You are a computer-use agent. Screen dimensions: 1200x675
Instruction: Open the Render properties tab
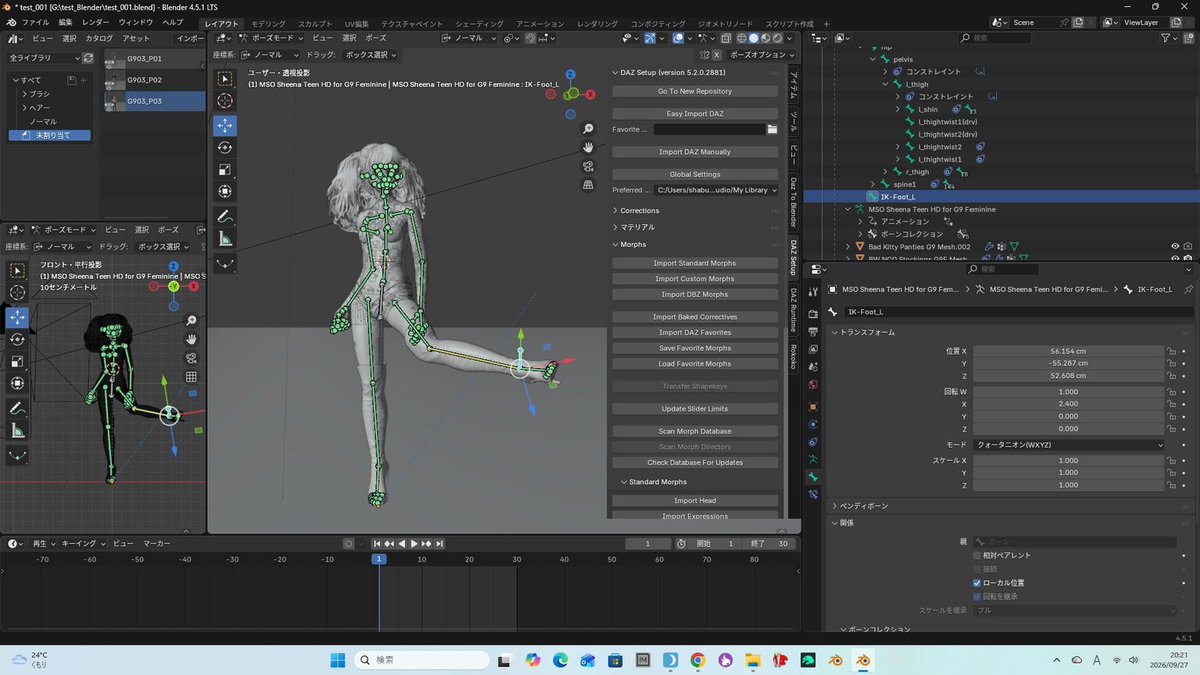813,313
